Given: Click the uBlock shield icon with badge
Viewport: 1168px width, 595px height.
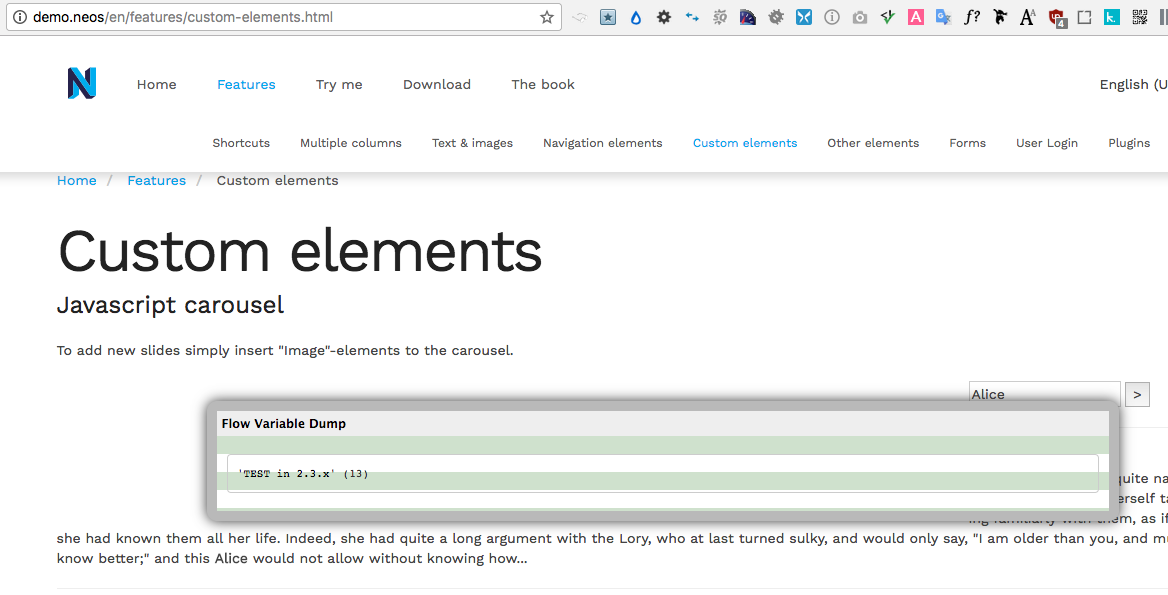Looking at the screenshot, I should pos(1057,17).
